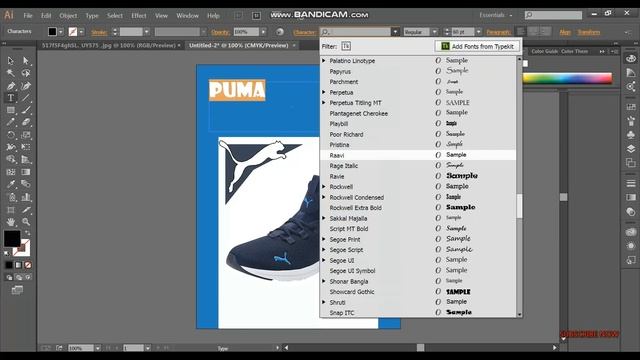The height and width of the screenshot is (360, 640).
Task: Expand the Palatino Linotype font family
Action: tap(324, 60)
